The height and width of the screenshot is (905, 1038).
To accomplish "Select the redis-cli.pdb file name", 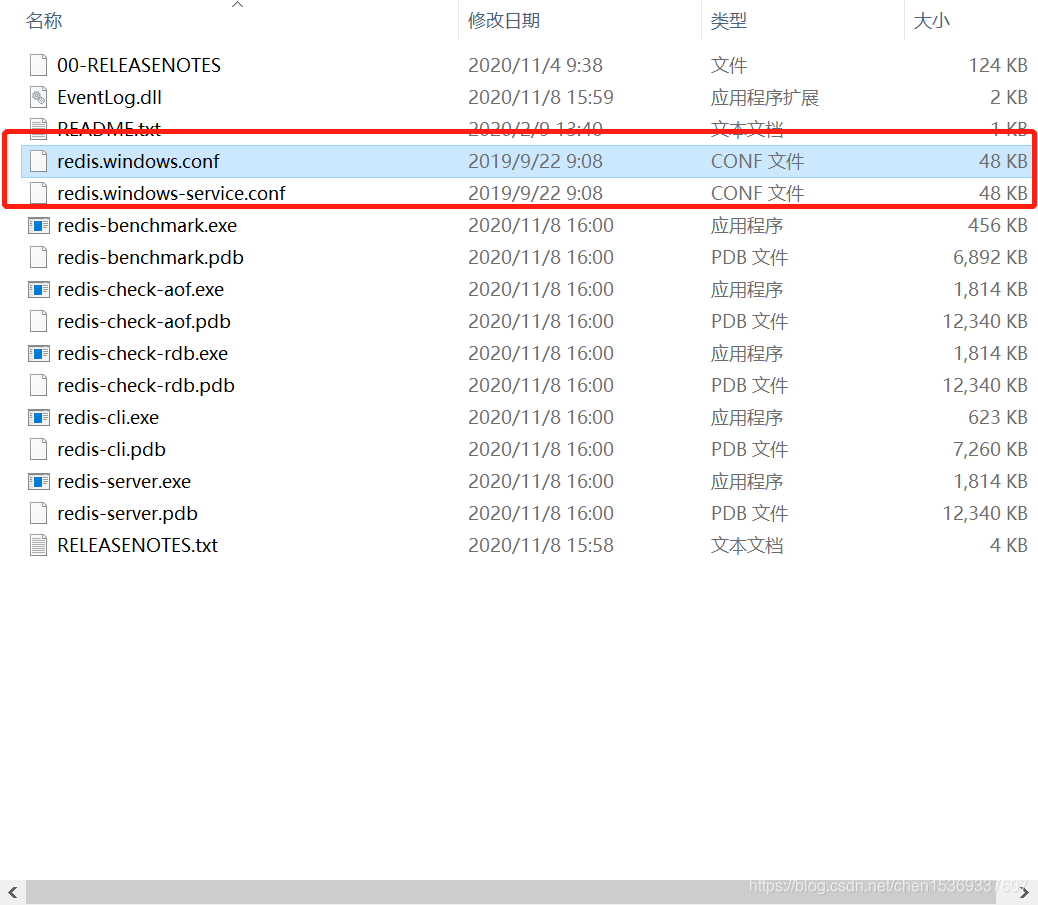I will [x=112, y=450].
